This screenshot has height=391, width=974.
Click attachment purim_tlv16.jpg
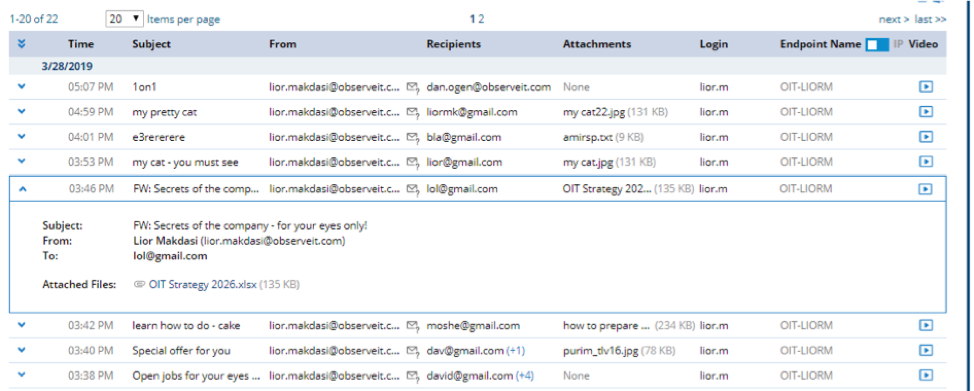click(x=601, y=351)
